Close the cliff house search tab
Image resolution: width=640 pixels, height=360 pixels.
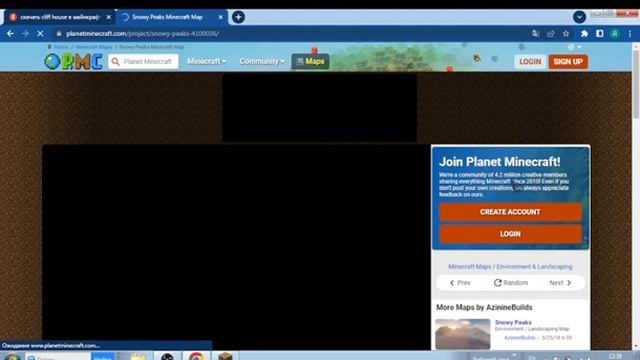coord(109,17)
